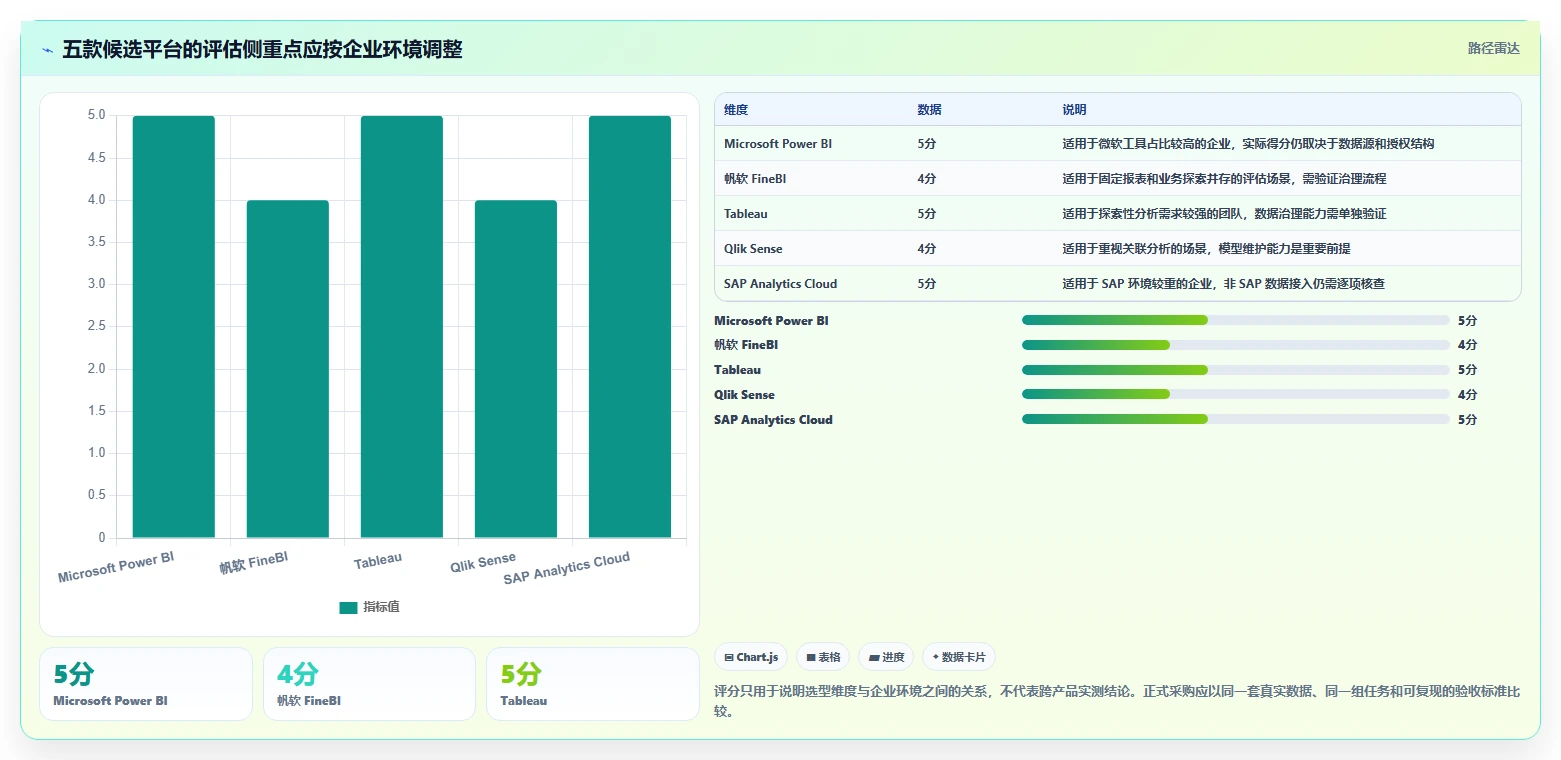The height and width of the screenshot is (760, 1561).
Task: Click the slanted SAP Analytics Cloud axis label
Action: tap(567, 568)
